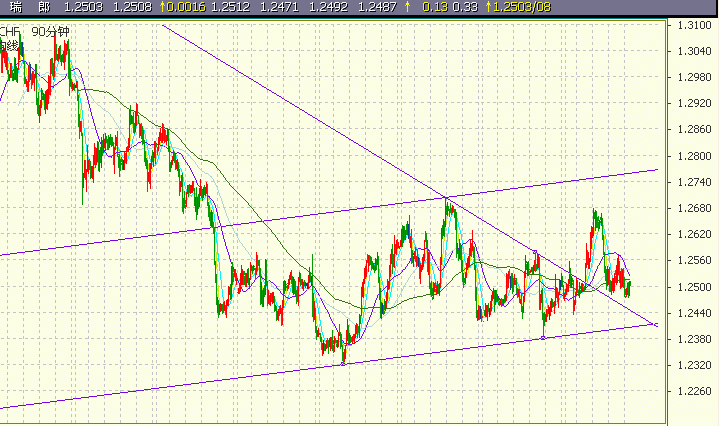Click the 1.2500 price axis label

point(694,287)
